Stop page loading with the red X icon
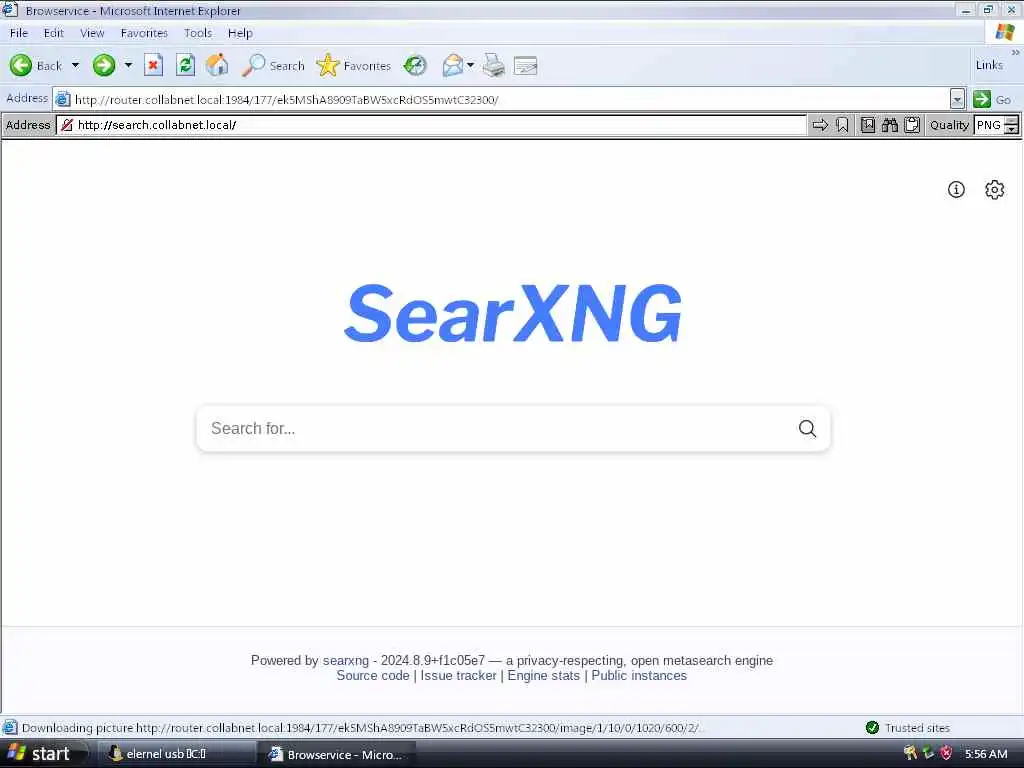This screenshot has height=768, width=1024. [153, 65]
